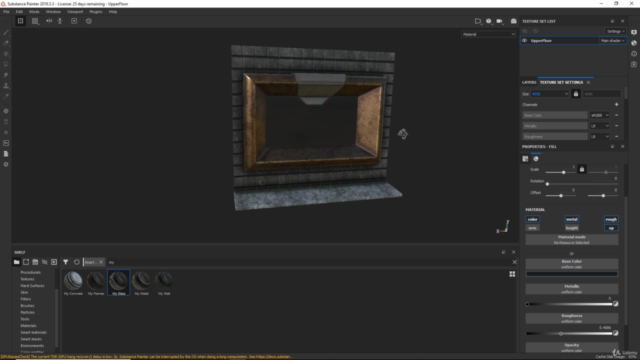Open the Roughness channel format dropdown

pyautogui.click(x=600, y=136)
